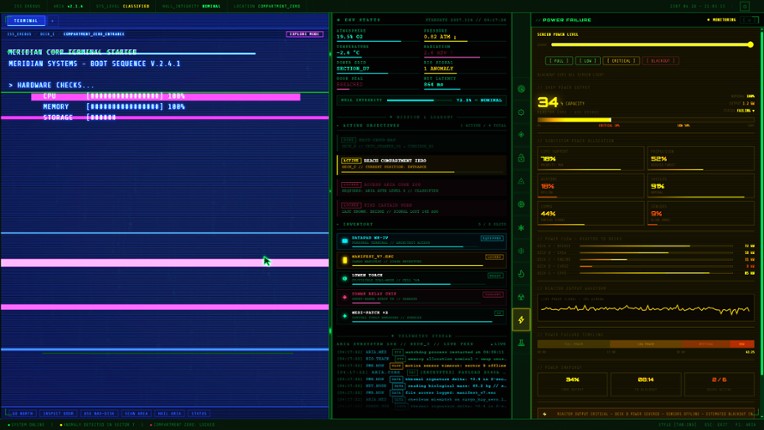764x430 pixels.
Task: Open the lightning bolt power panel icon
Action: pos(521,320)
